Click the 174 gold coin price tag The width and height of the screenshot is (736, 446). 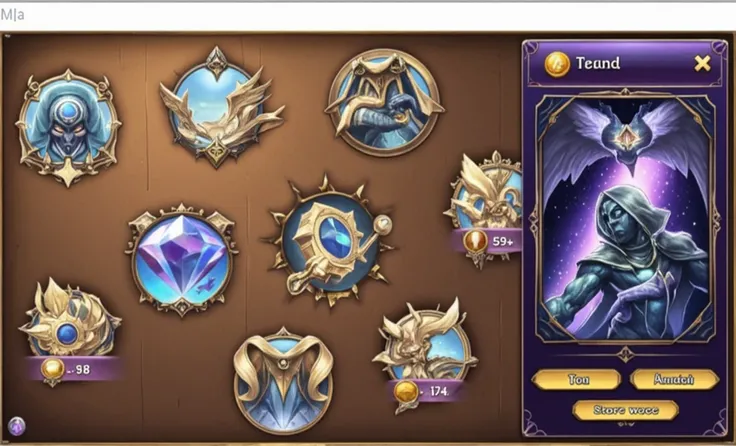click(x=425, y=391)
